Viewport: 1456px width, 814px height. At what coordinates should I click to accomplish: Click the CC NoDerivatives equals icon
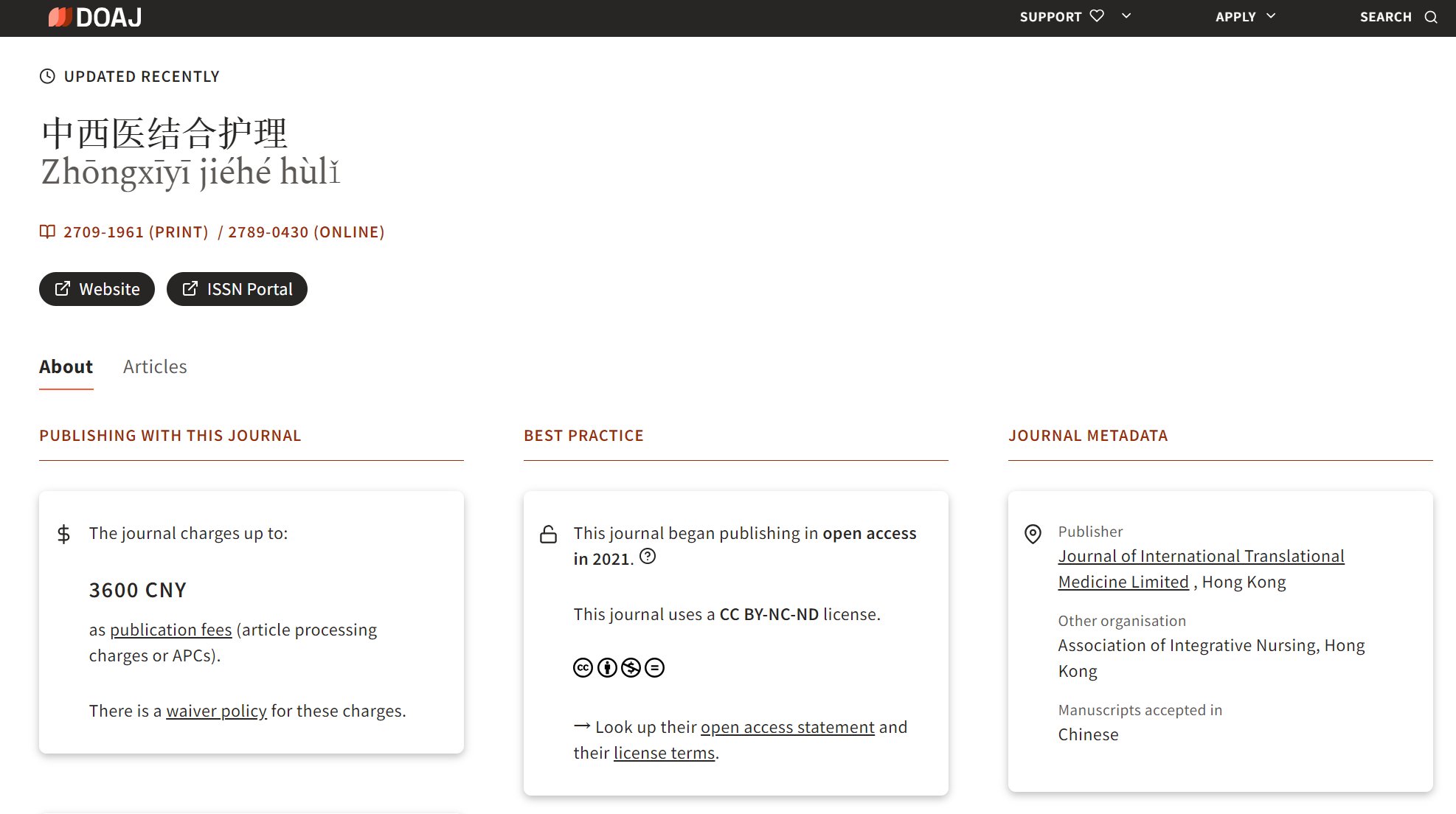pos(654,668)
